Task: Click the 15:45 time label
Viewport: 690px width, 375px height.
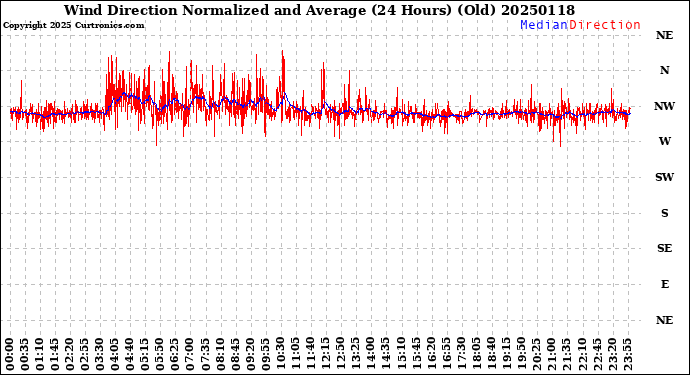Action: pos(416,354)
